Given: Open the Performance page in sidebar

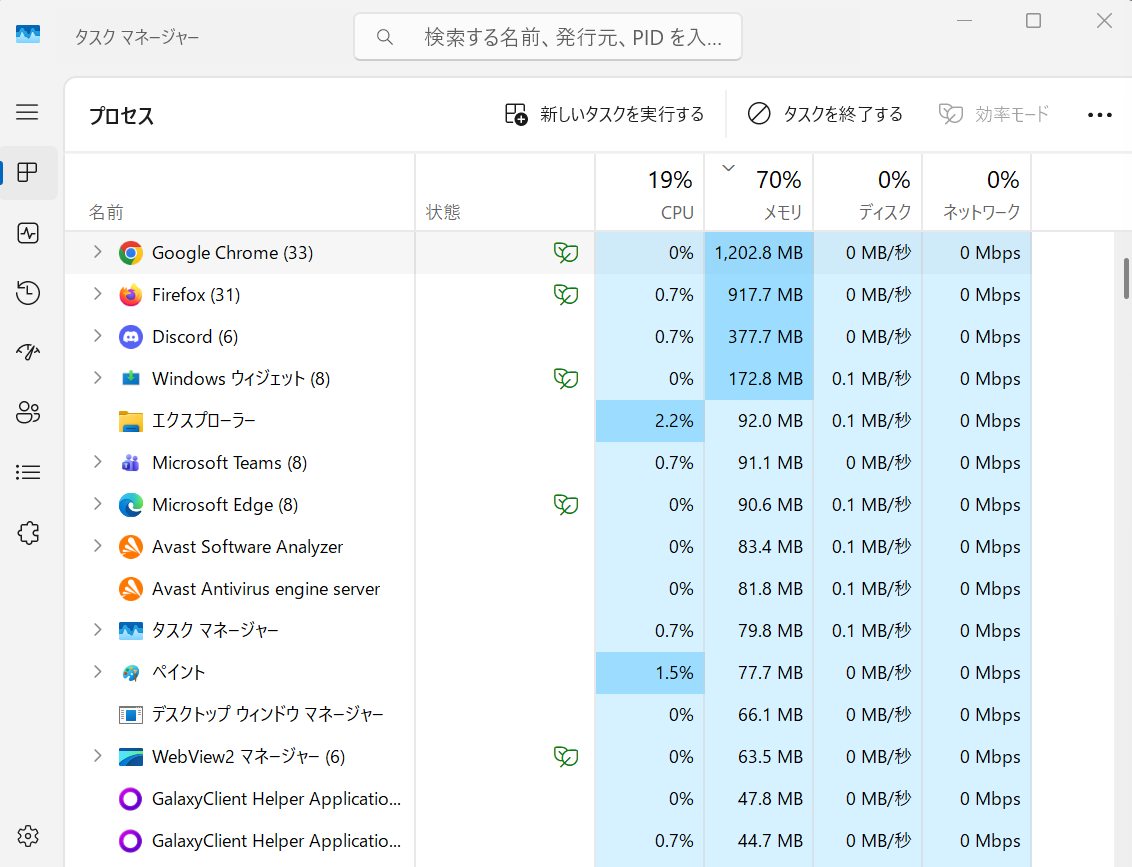Looking at the screenshot, I should click(28, 233).
